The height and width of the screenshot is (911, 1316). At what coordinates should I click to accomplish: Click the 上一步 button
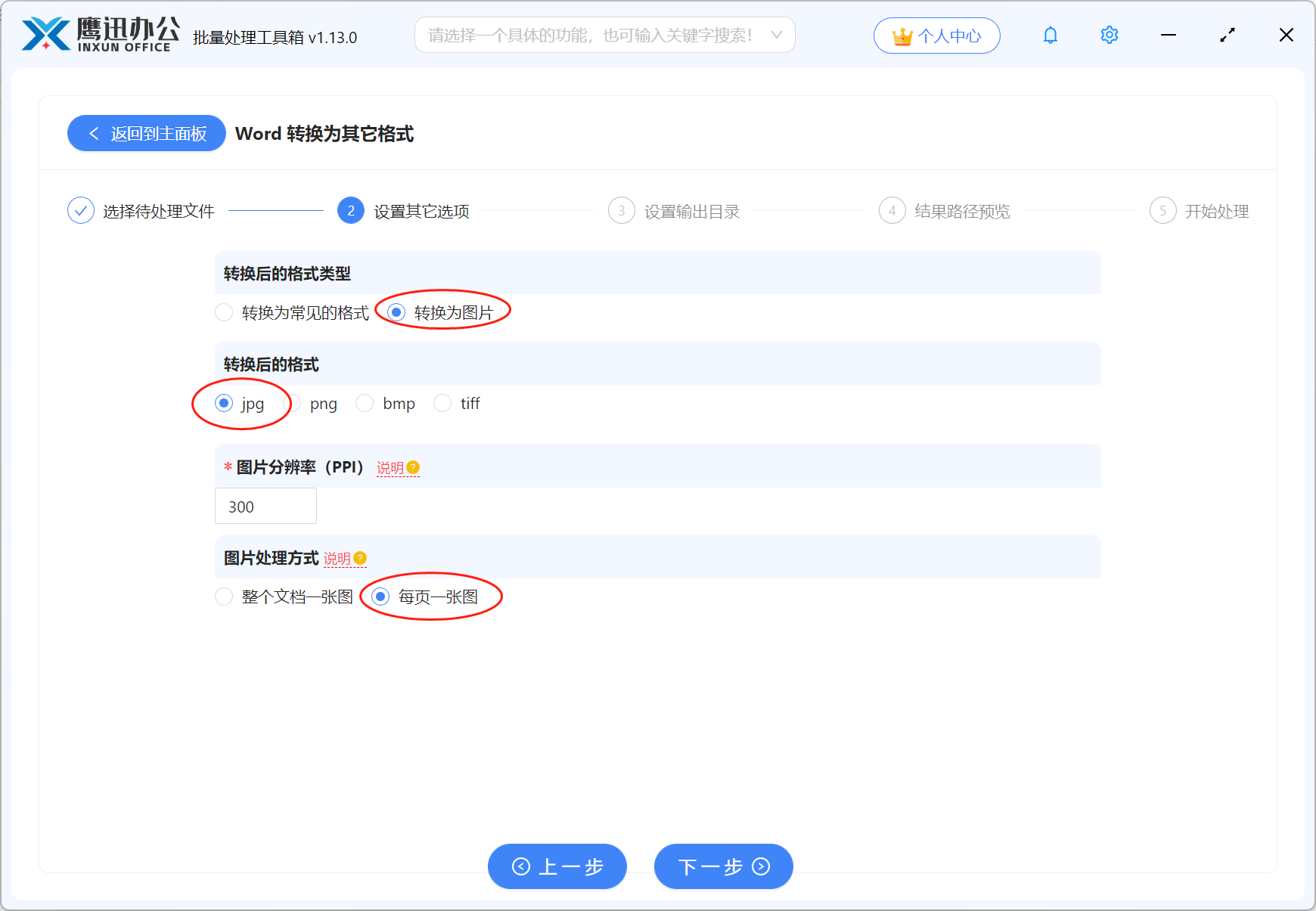coord(557,866)
